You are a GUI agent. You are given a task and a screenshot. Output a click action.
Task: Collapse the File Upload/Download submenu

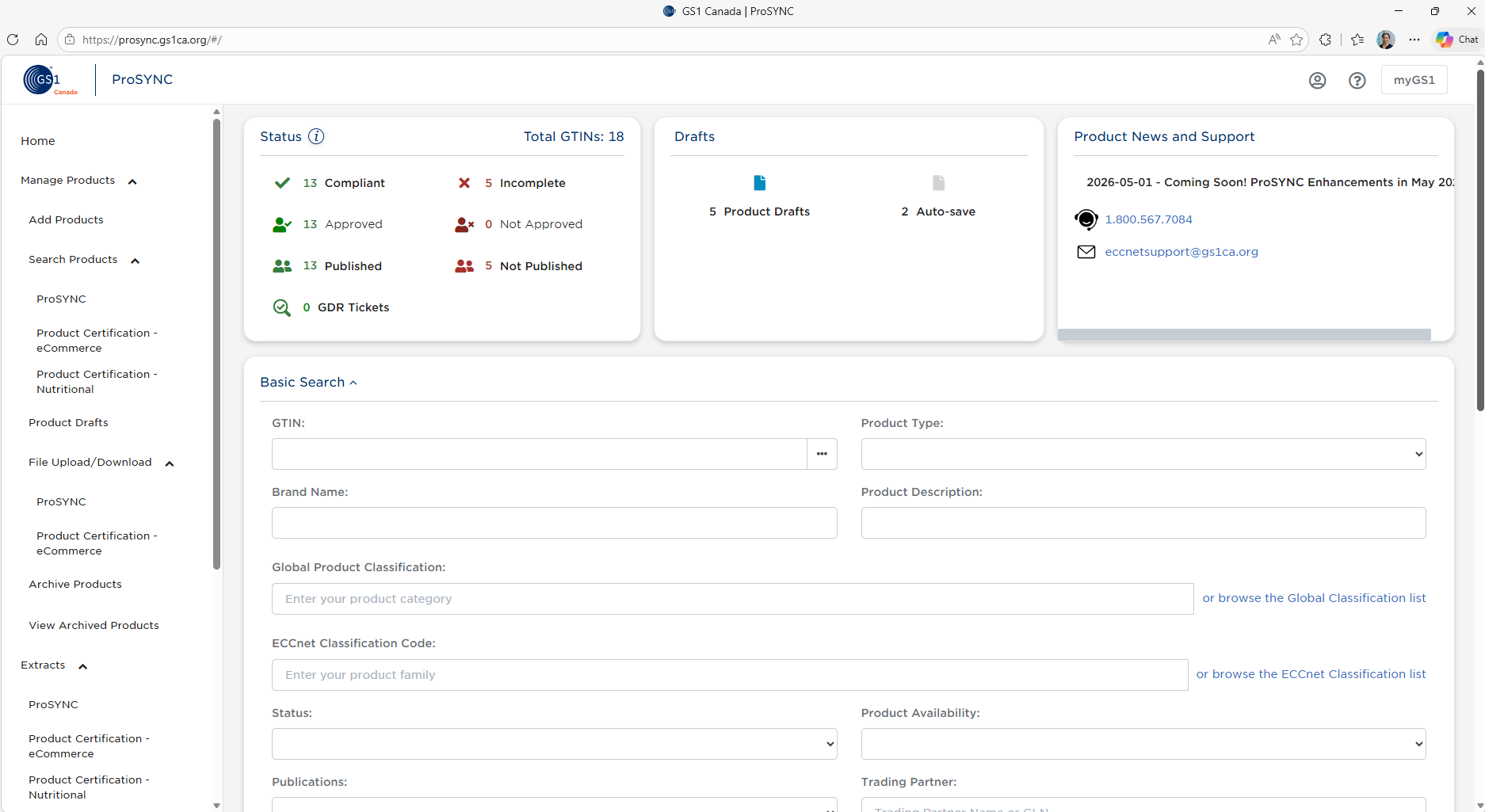coord(169,463)
